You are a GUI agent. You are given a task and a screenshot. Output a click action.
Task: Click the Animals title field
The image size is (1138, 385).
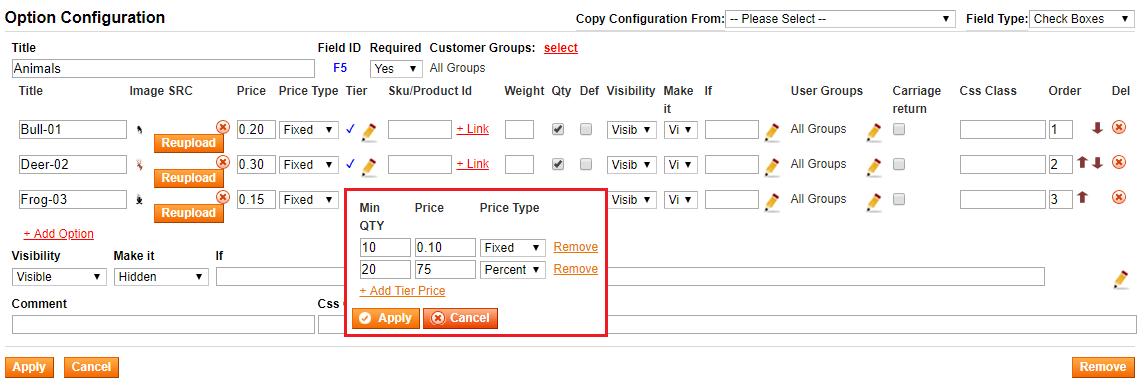(163, 68)
